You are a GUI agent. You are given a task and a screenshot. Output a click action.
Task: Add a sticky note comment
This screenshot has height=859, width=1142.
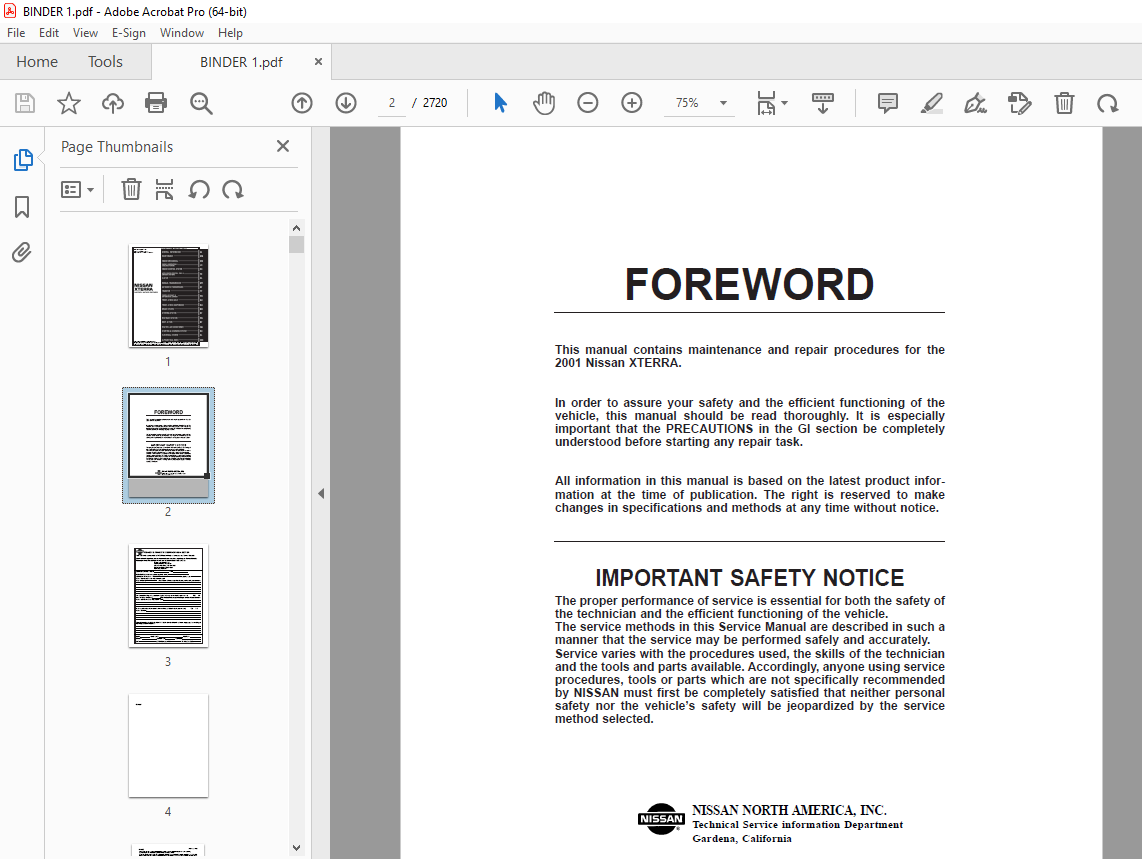(887, 103)
